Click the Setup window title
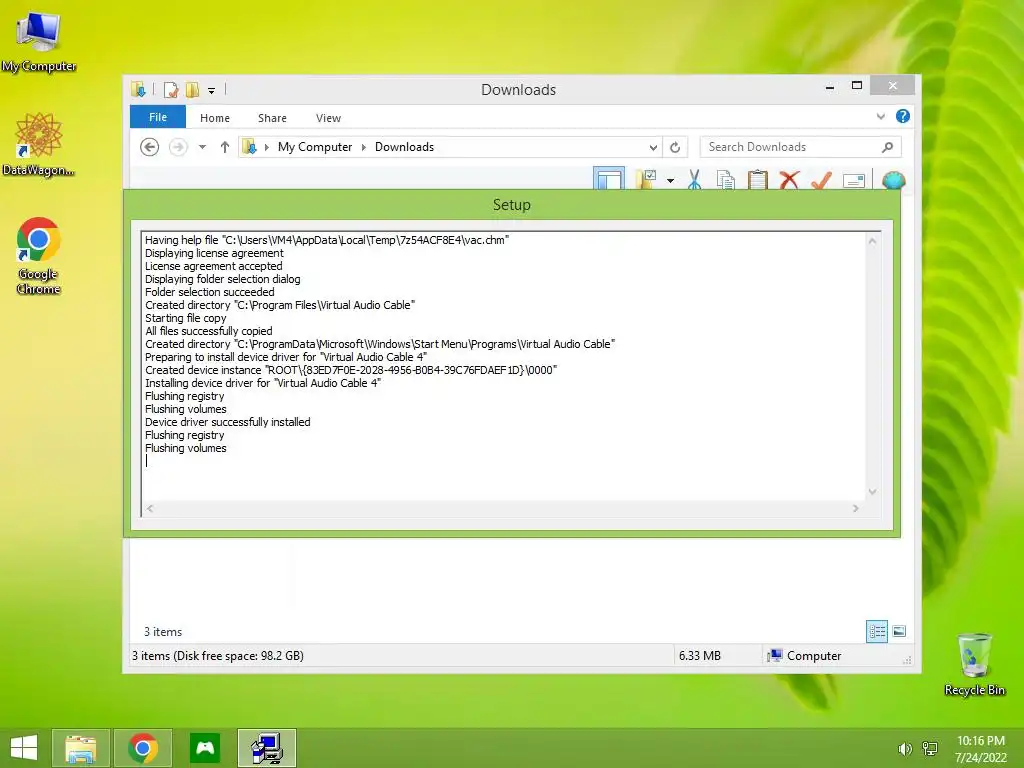The height and width of the screenshot is (768, 1024). [512, 204]
